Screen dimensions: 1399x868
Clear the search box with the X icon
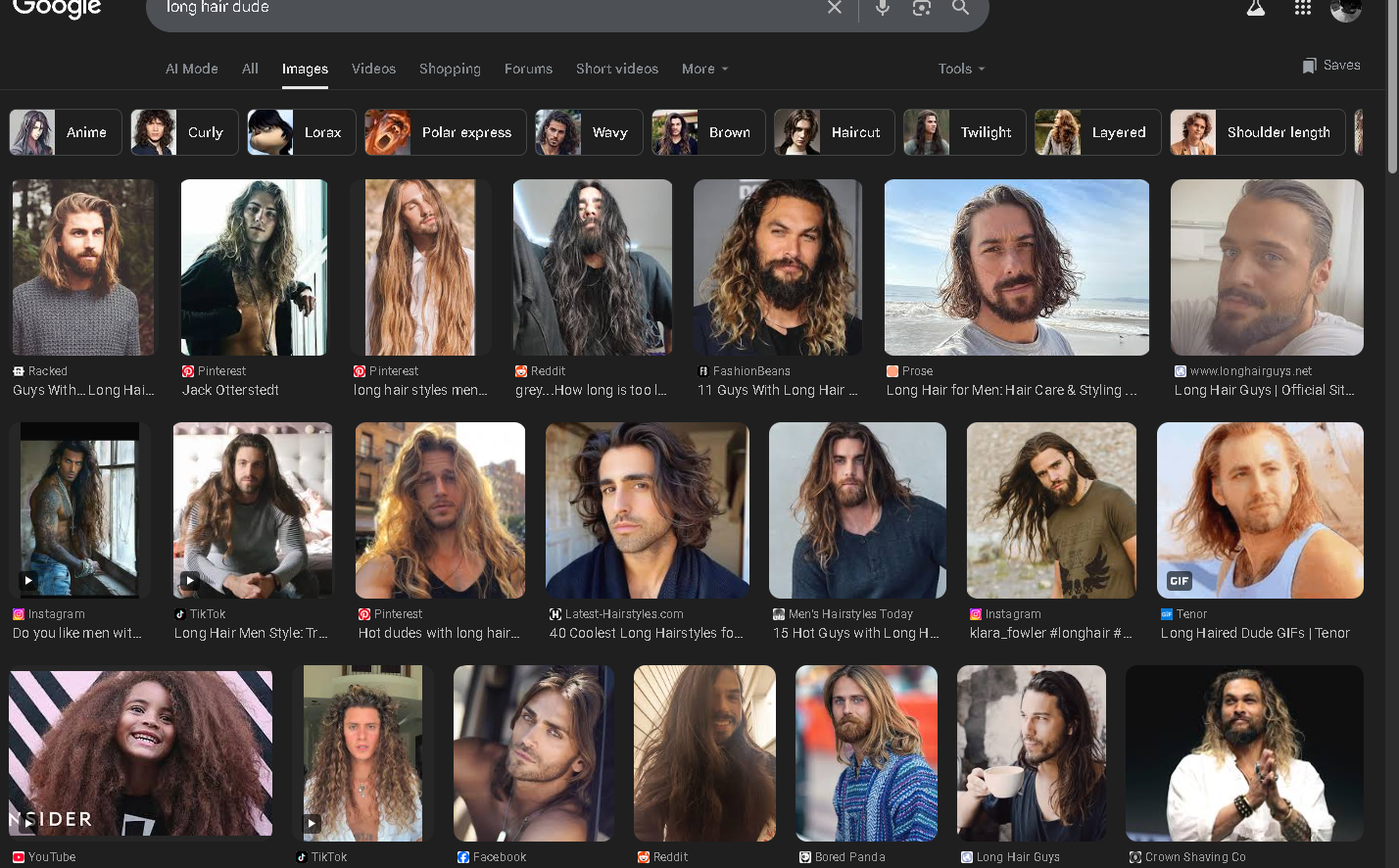tap(834, 8)
